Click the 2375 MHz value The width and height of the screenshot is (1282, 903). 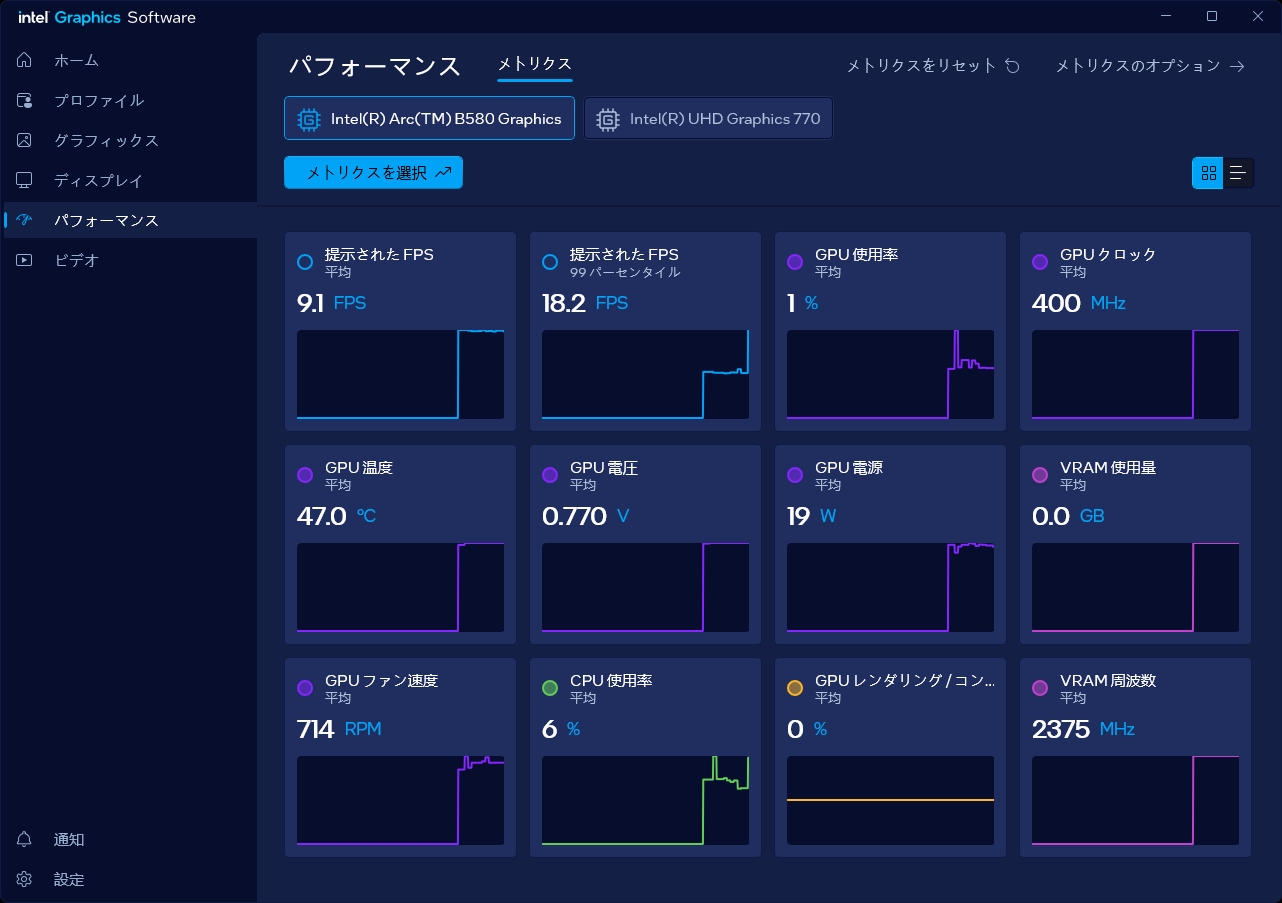1083,729
